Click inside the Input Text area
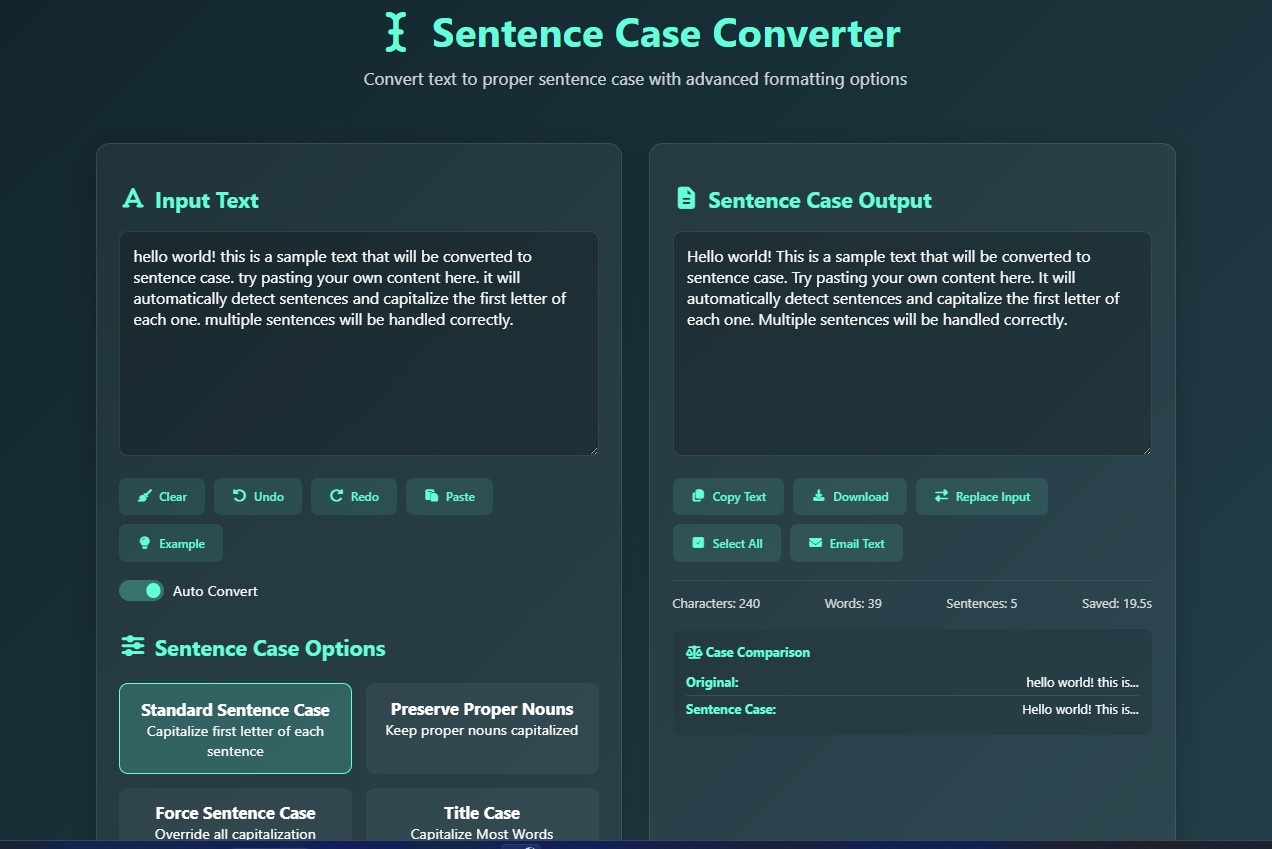Image resolution: width=1272 pixels, height=849 pixels. tap(358, 343)
